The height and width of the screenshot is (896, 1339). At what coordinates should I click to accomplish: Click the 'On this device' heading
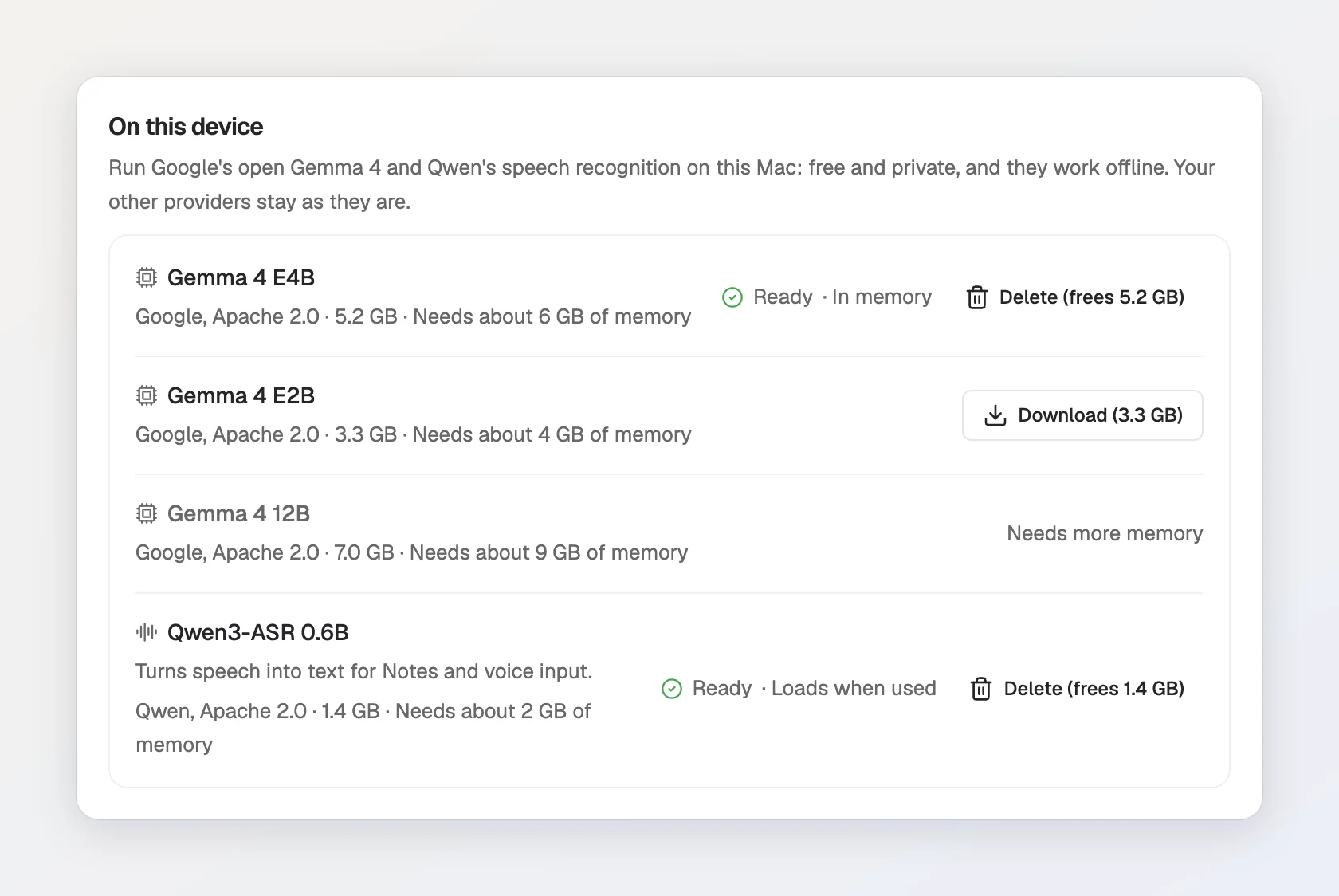point(186,127)
